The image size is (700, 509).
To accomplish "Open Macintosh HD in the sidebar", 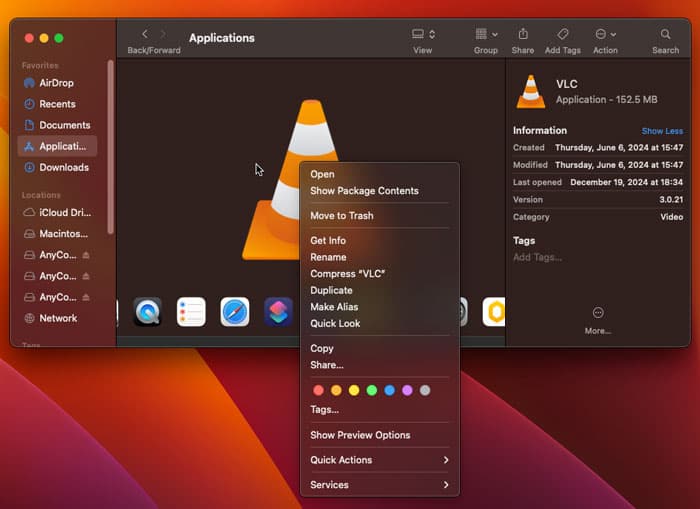I will [57, 234].
